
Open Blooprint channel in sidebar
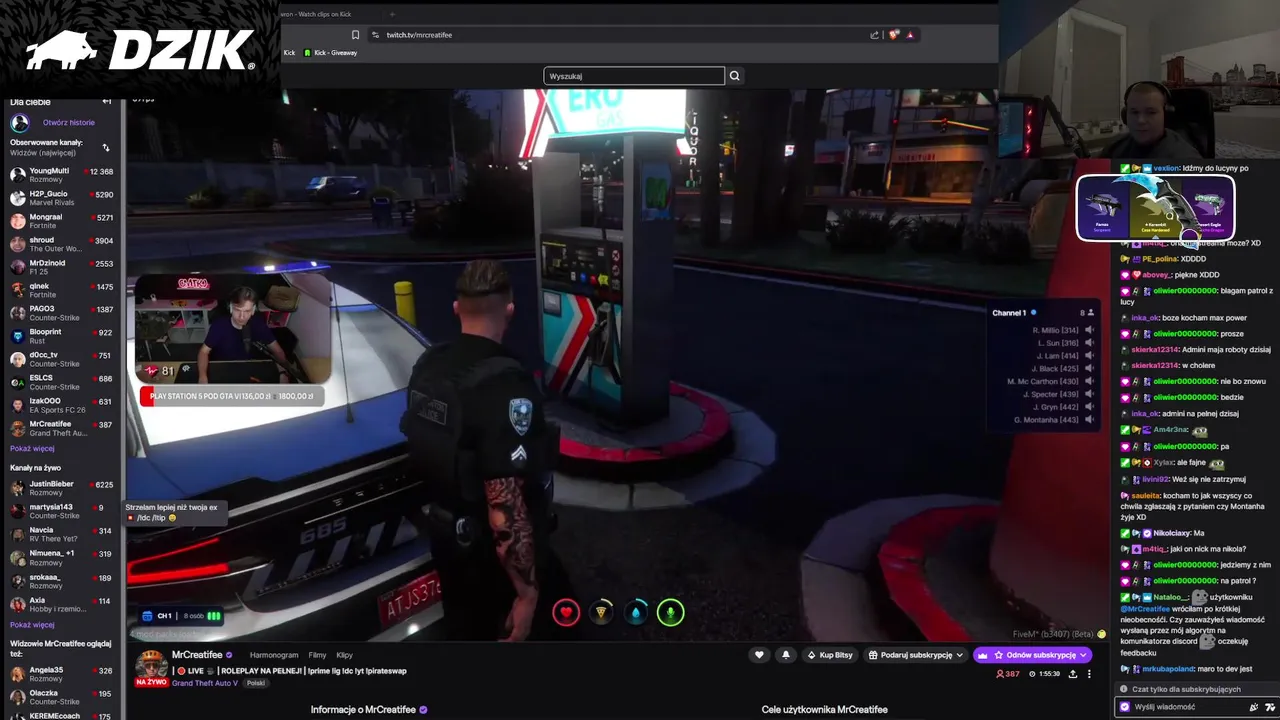61,336
